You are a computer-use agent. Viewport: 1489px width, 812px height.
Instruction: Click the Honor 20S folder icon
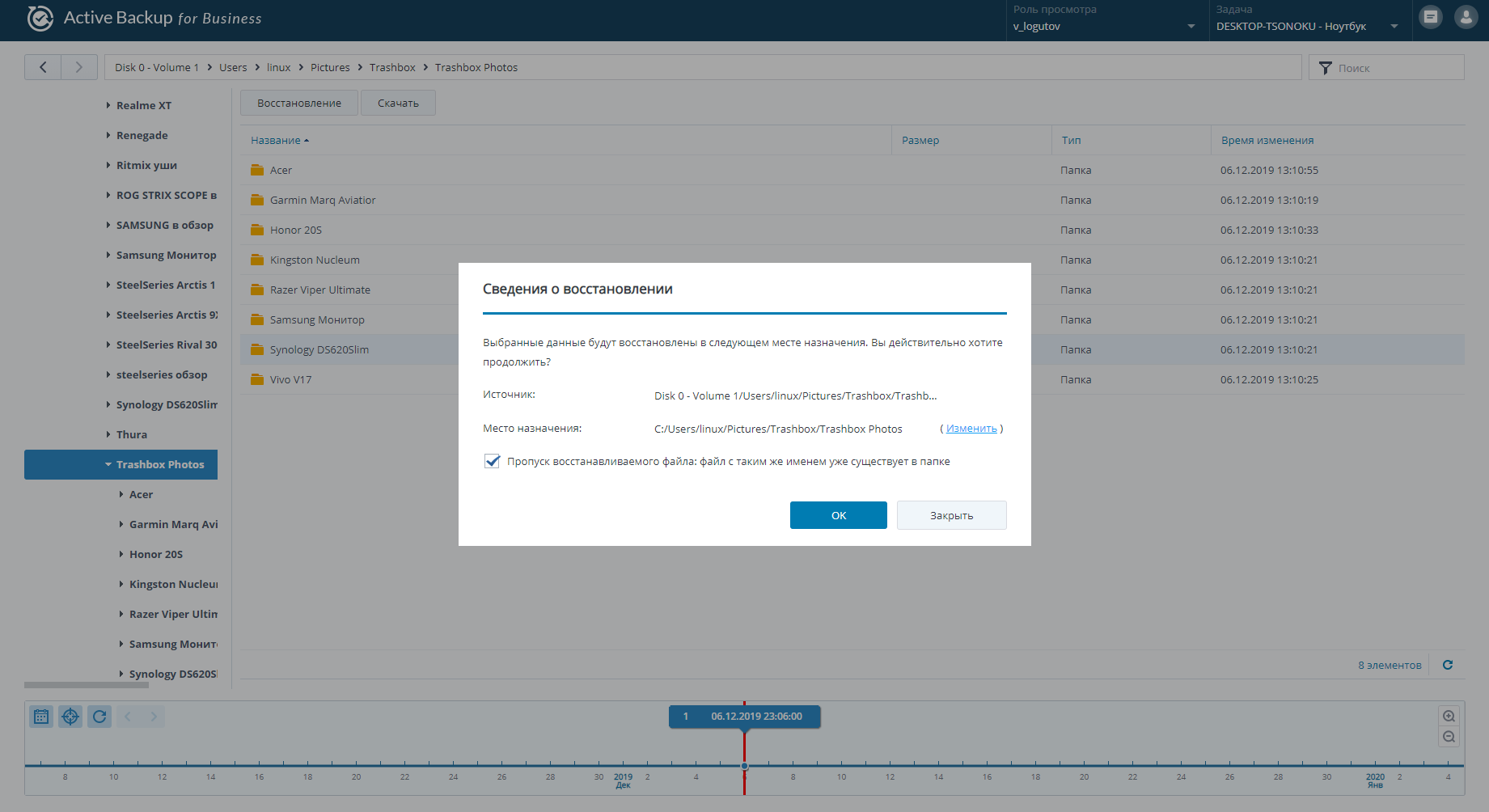(257, 230)
